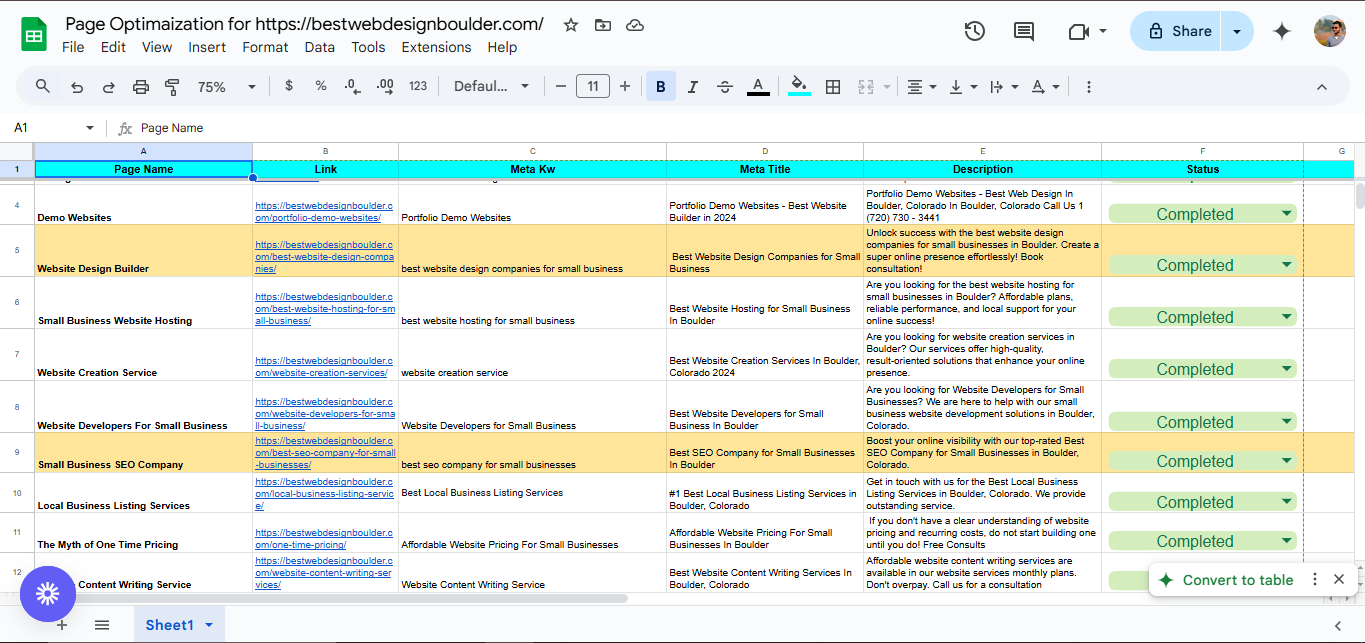The height and width of the screenshot is (643, 1365).
Task: Click the Insert comment icon
Action: pyautogui.click(x=1023, y=31)
